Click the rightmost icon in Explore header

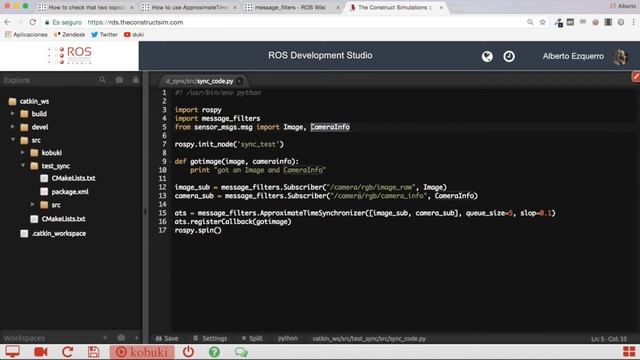[136, 80]
